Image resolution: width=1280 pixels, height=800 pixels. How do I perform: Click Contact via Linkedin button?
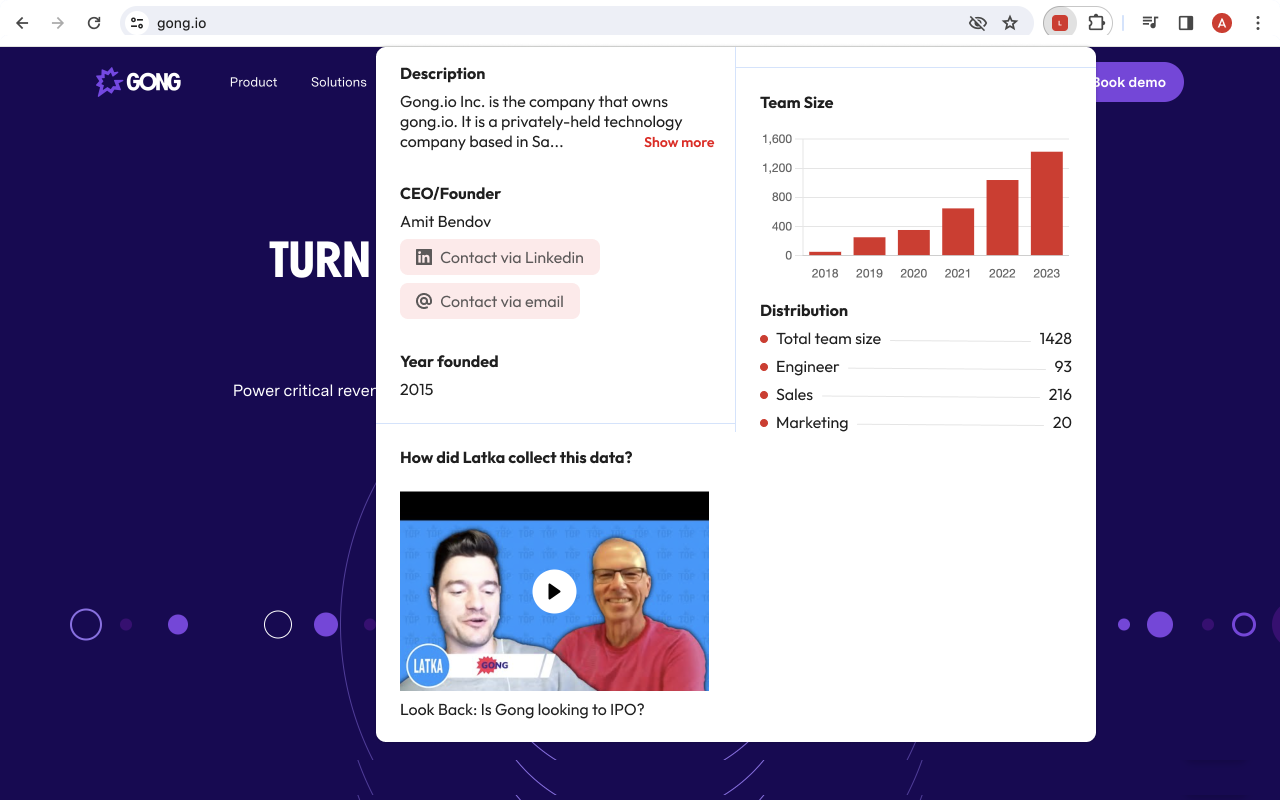(x=500, y=257)
